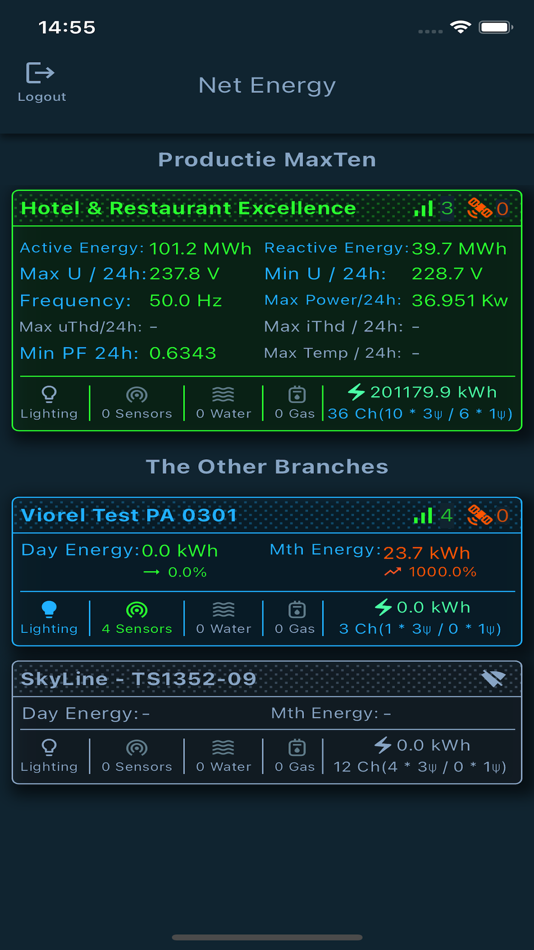This screenshot has width=534, height=950.
Task: Select the Mth Energy 23.7 kWh value
Action: coord(427,553)
